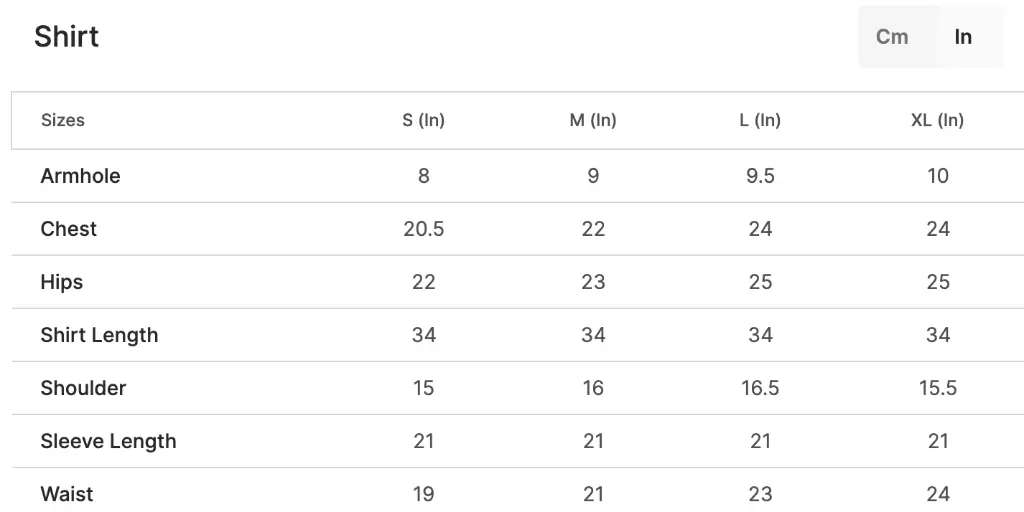Screen dimensions: 1024x512
Task: Click the Sizes column header
Action: click(63, 120)
